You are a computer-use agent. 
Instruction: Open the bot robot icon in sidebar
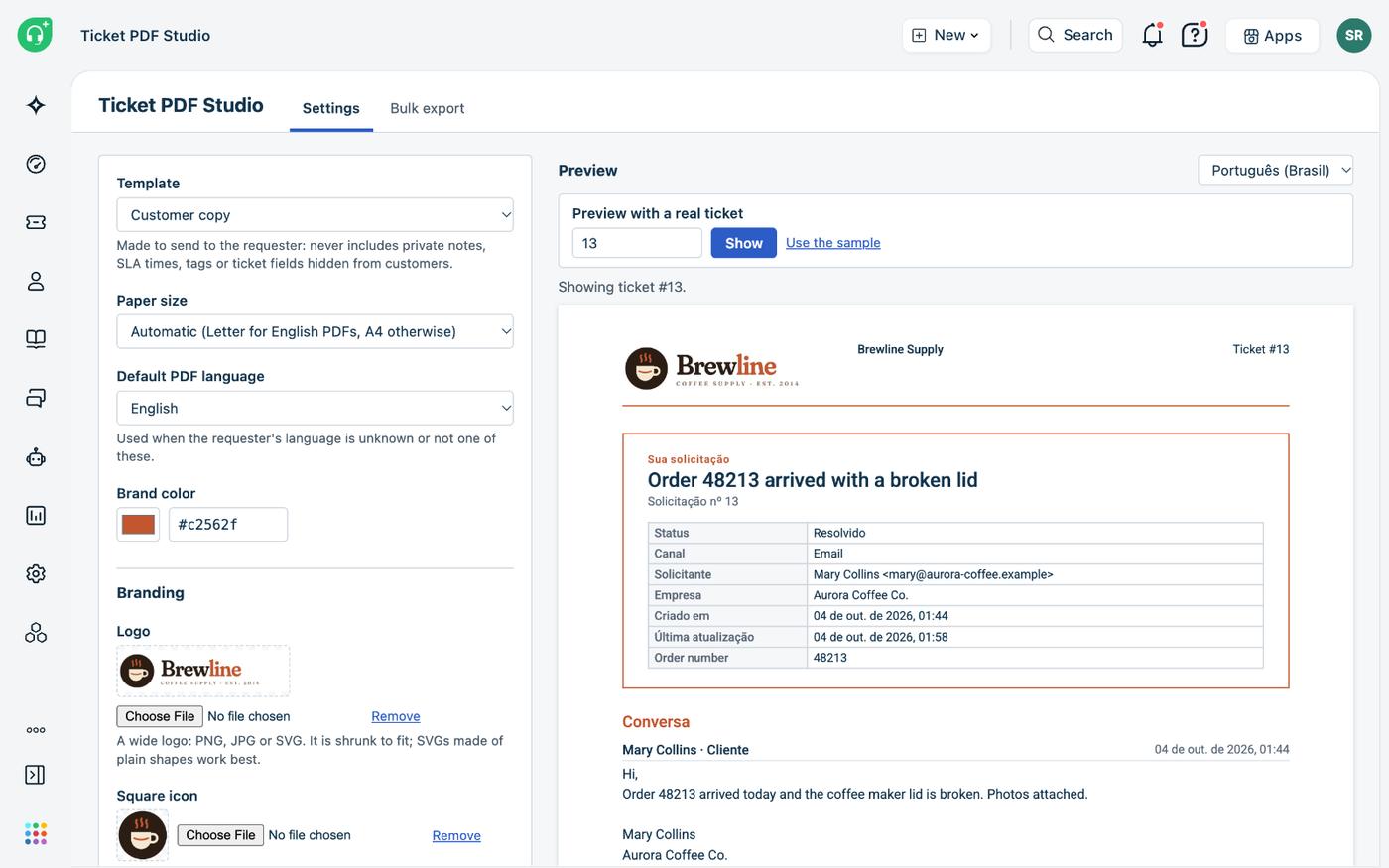click(36, 456)
